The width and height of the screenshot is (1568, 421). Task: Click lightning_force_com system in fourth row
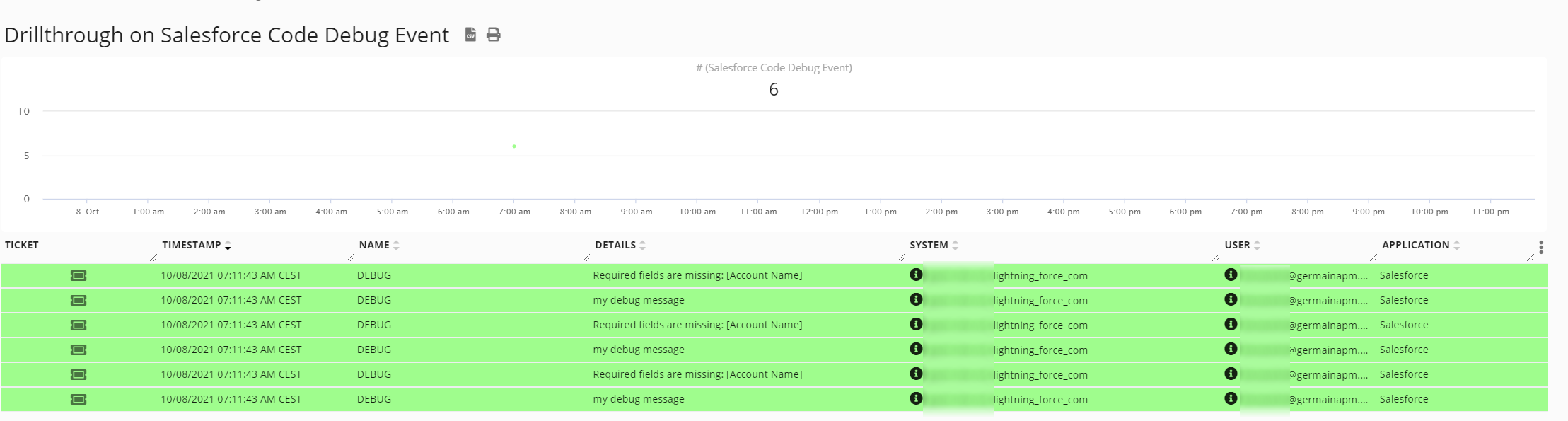click(1040, 350)
